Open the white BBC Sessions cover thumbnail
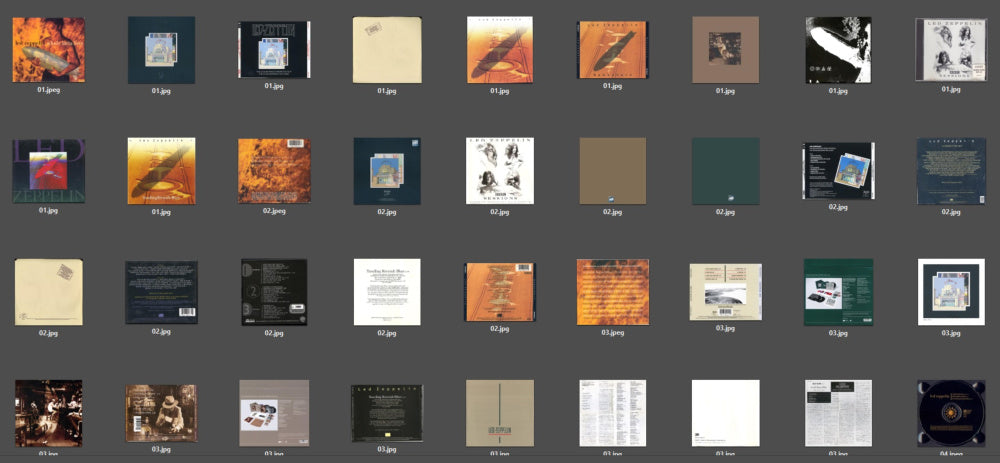The width and height of the screenshot is (1000, 463). pyautogui.click(x=500, y=171)
